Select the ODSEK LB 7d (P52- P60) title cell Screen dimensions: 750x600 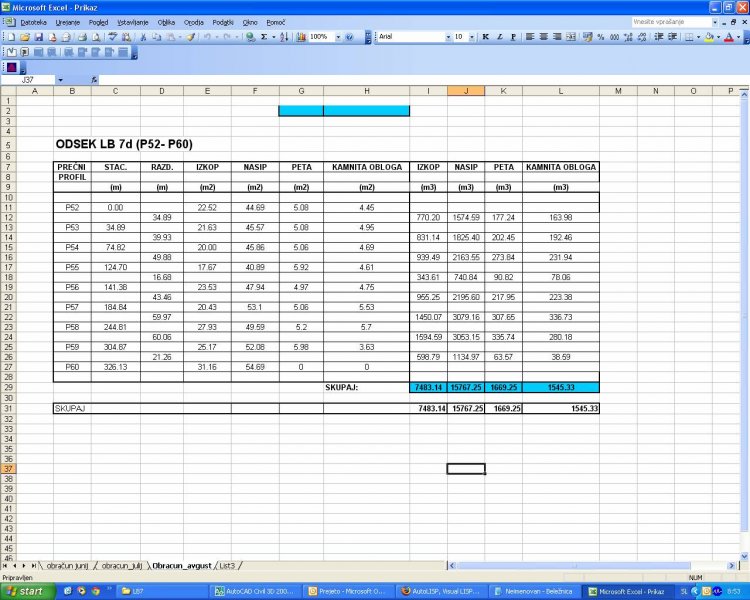(x=124, y=144)
